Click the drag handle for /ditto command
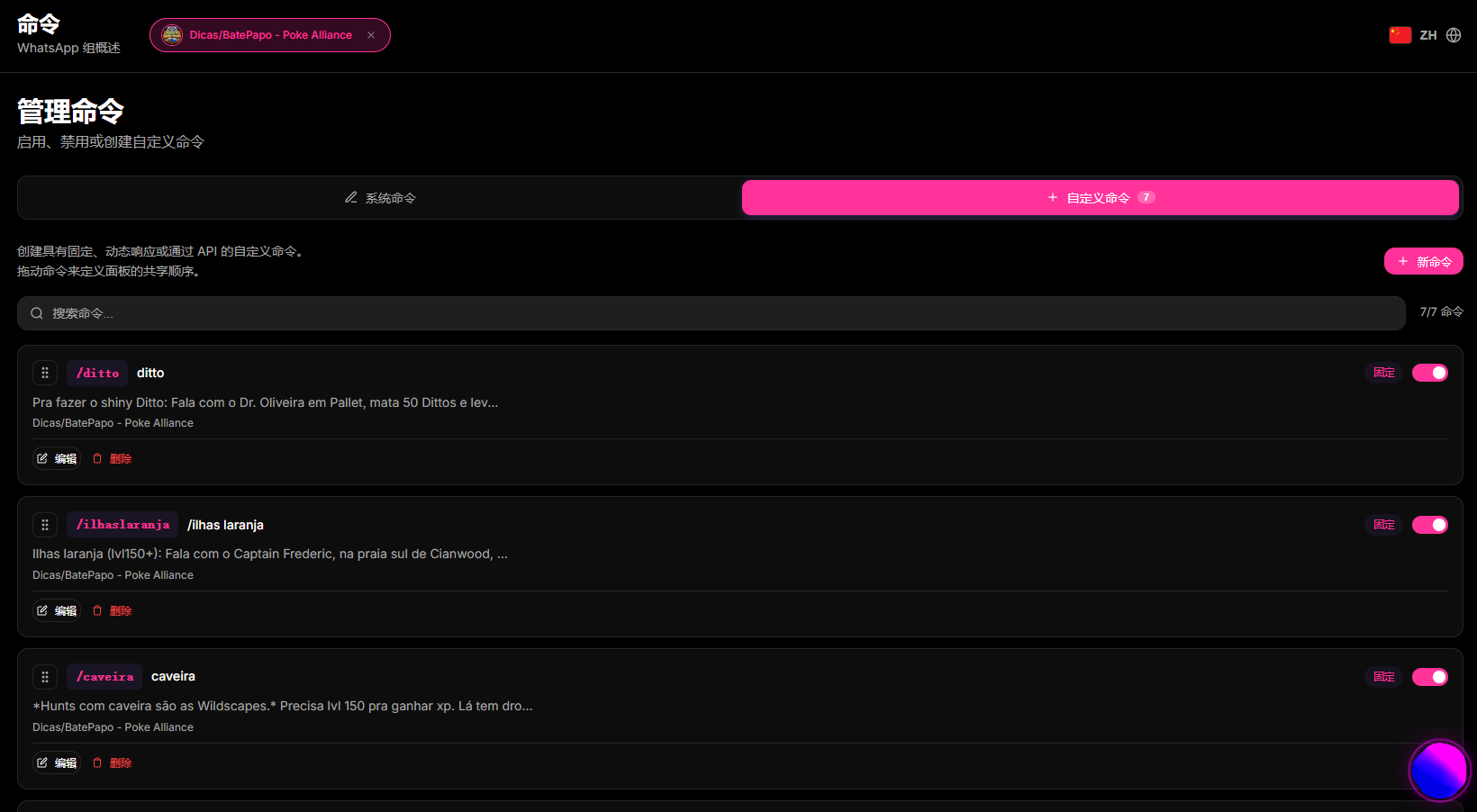The image size is (1477, 812). [x=45, y=373]
